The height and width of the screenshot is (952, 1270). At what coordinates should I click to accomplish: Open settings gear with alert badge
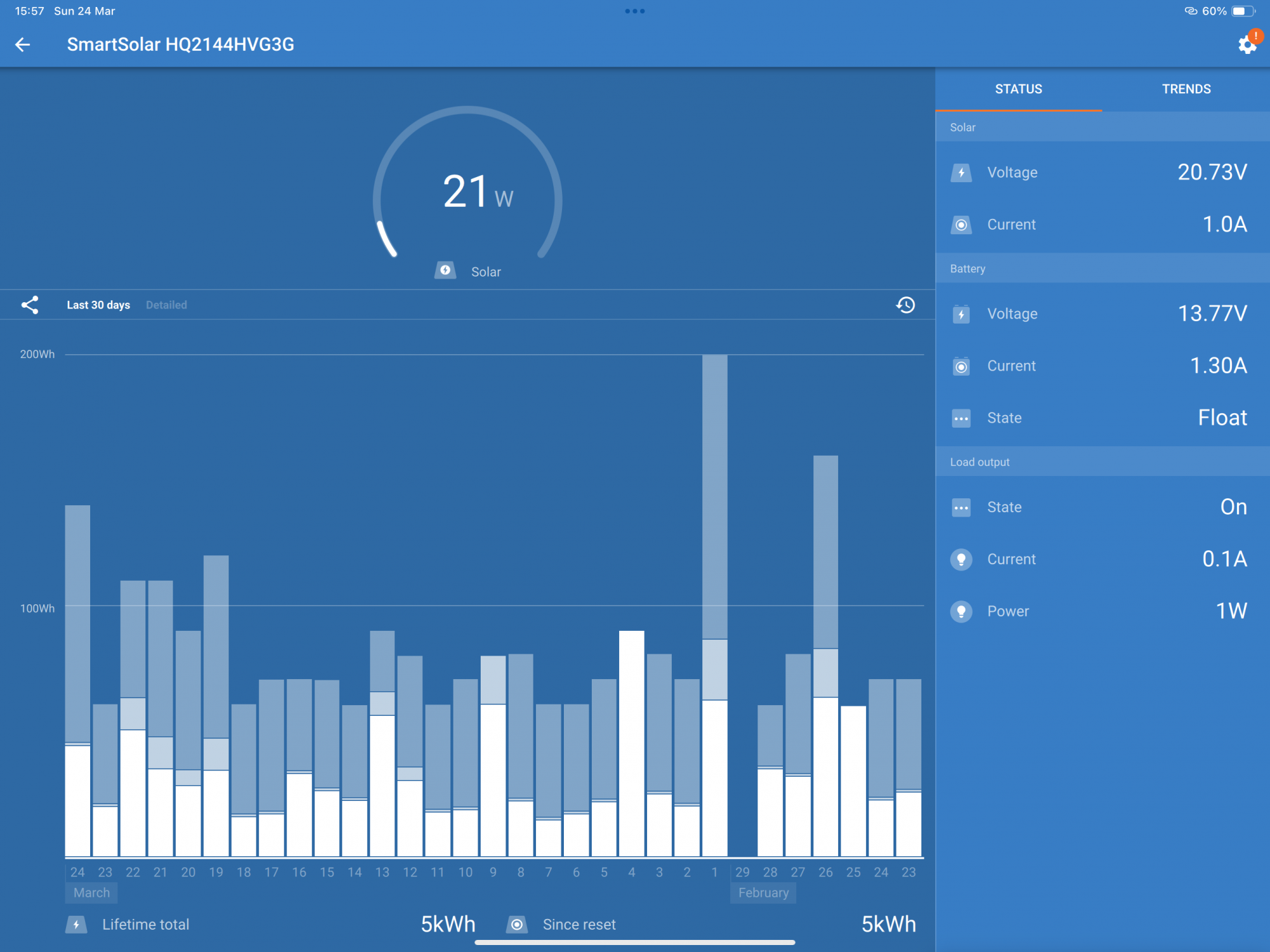tap(1247, 44)
